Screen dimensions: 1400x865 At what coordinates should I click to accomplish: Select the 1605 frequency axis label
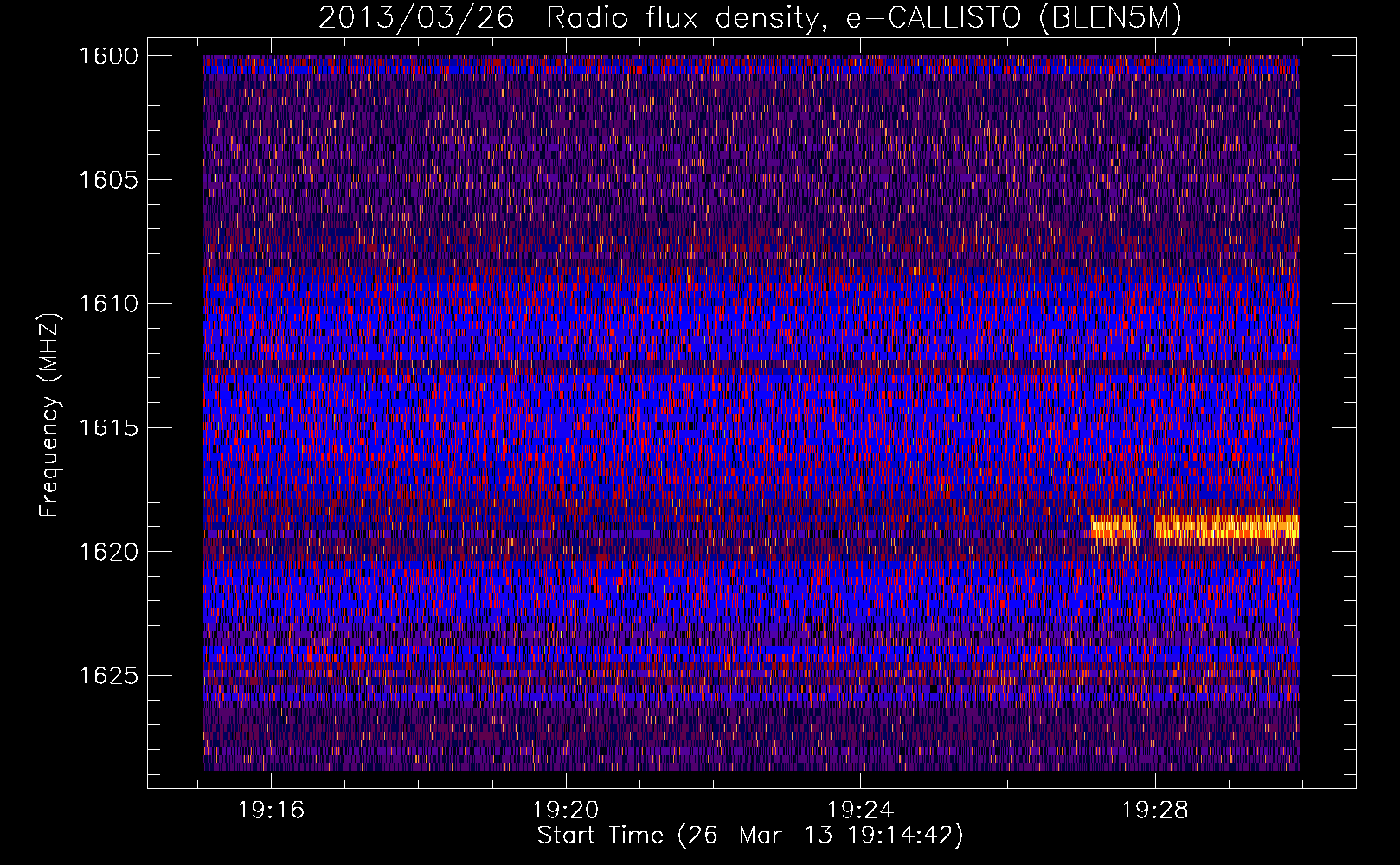(x=108, y=180)
